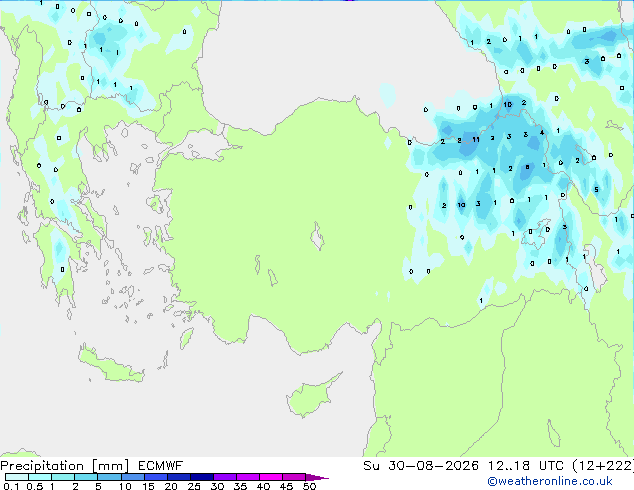Select the 15–20 mm legend swatch

click(156, 477)
